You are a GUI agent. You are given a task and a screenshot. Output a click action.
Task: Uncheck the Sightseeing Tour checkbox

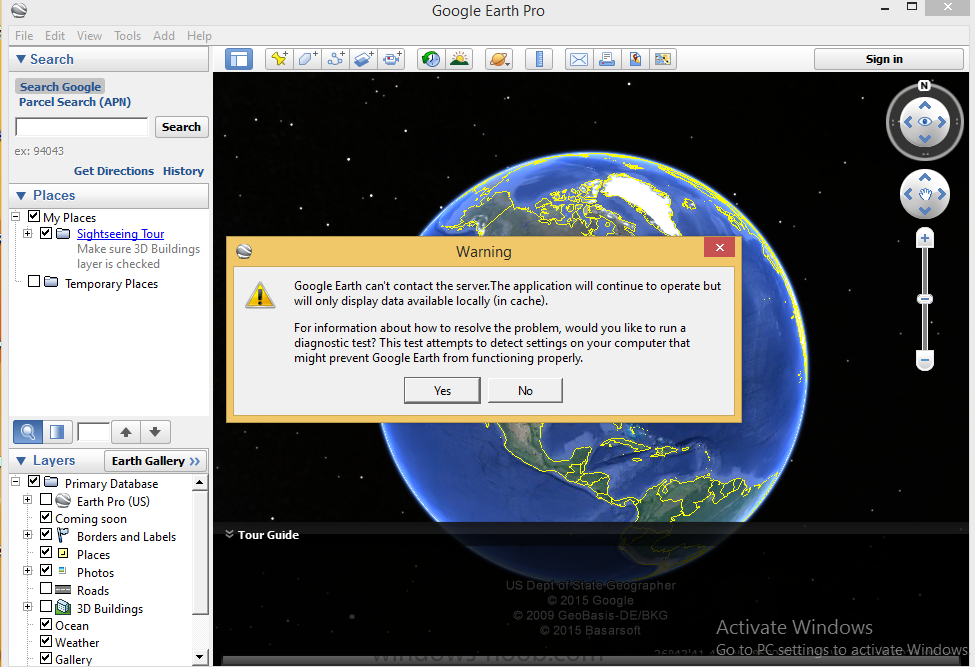click(x=46, y=233)
